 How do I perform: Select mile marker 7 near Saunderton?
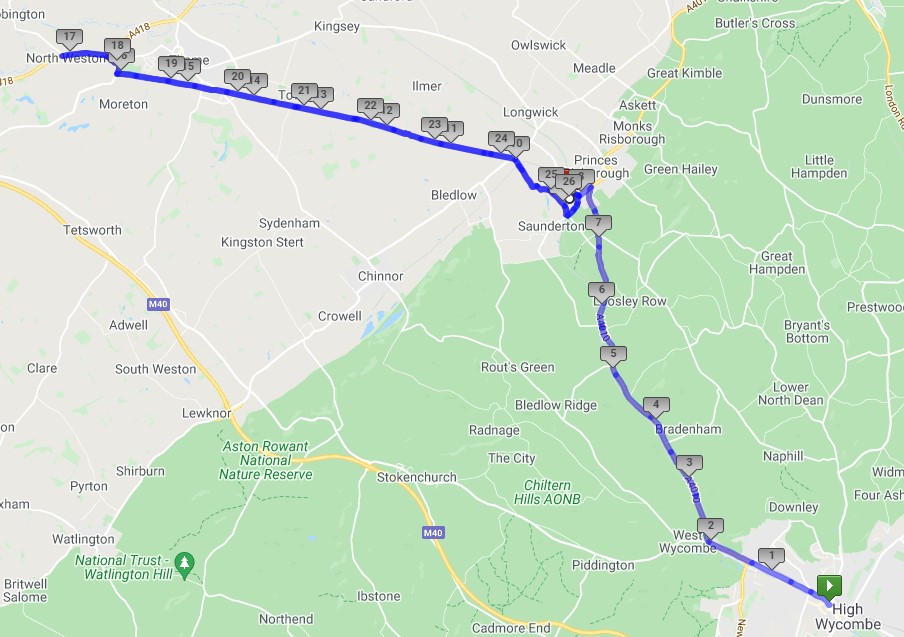tap(598, 224)
